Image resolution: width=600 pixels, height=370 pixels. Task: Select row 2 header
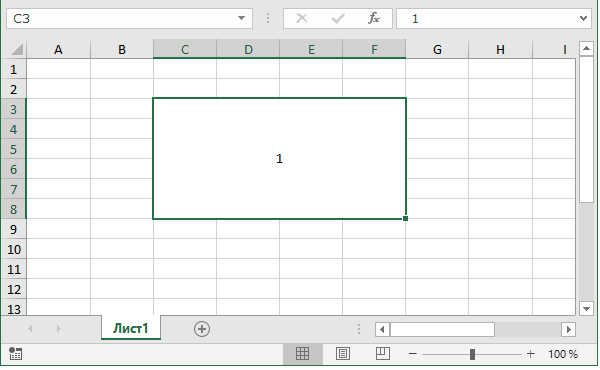(14, 89)
